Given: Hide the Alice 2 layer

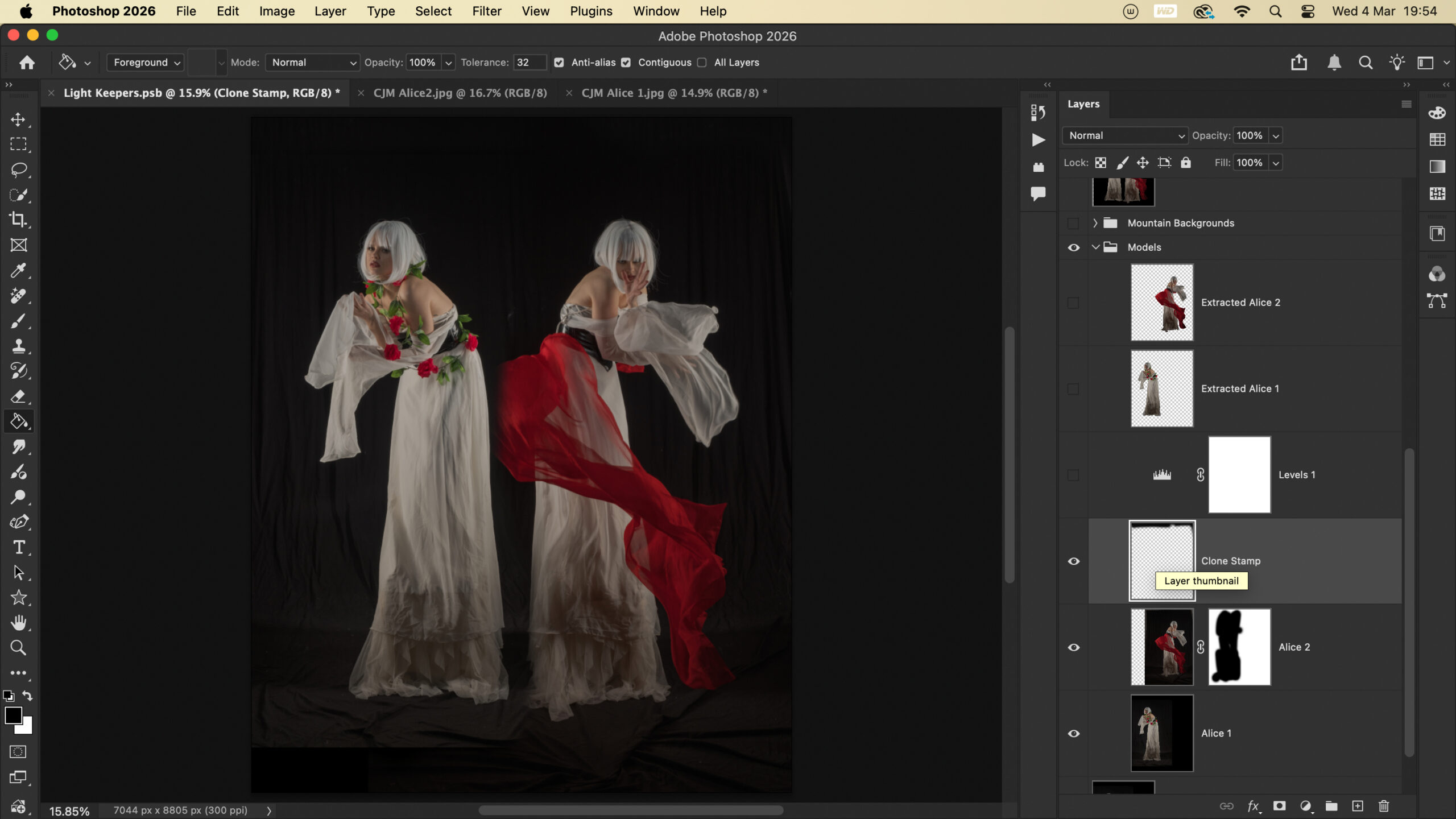Looking at the screenshot, I should (x=1073, y=647).
